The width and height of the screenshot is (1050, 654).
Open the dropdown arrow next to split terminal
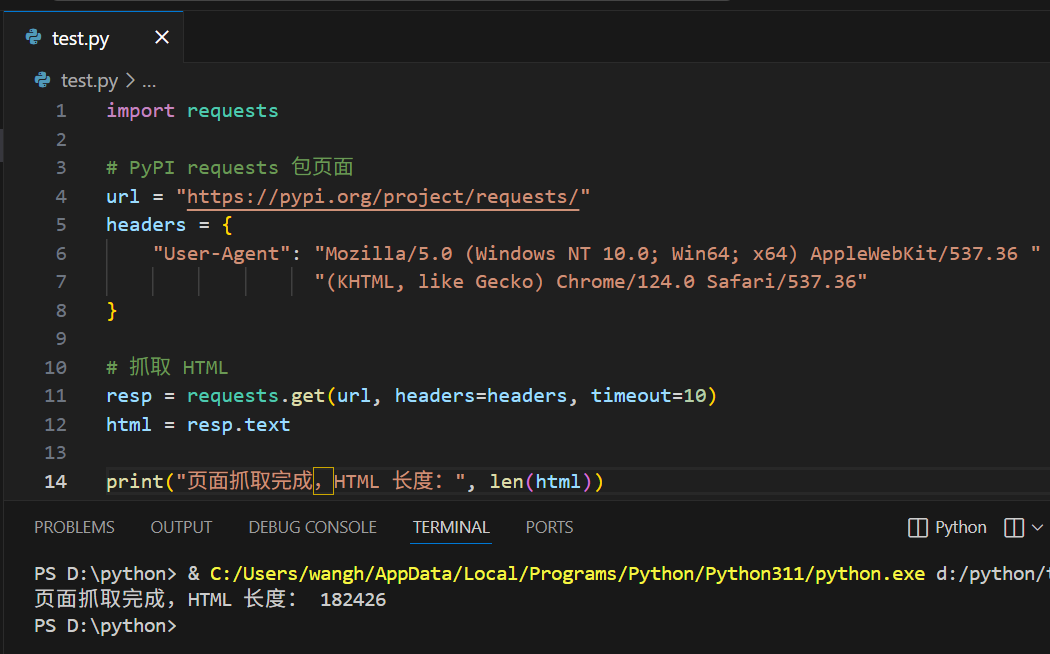coord(1037,527)
